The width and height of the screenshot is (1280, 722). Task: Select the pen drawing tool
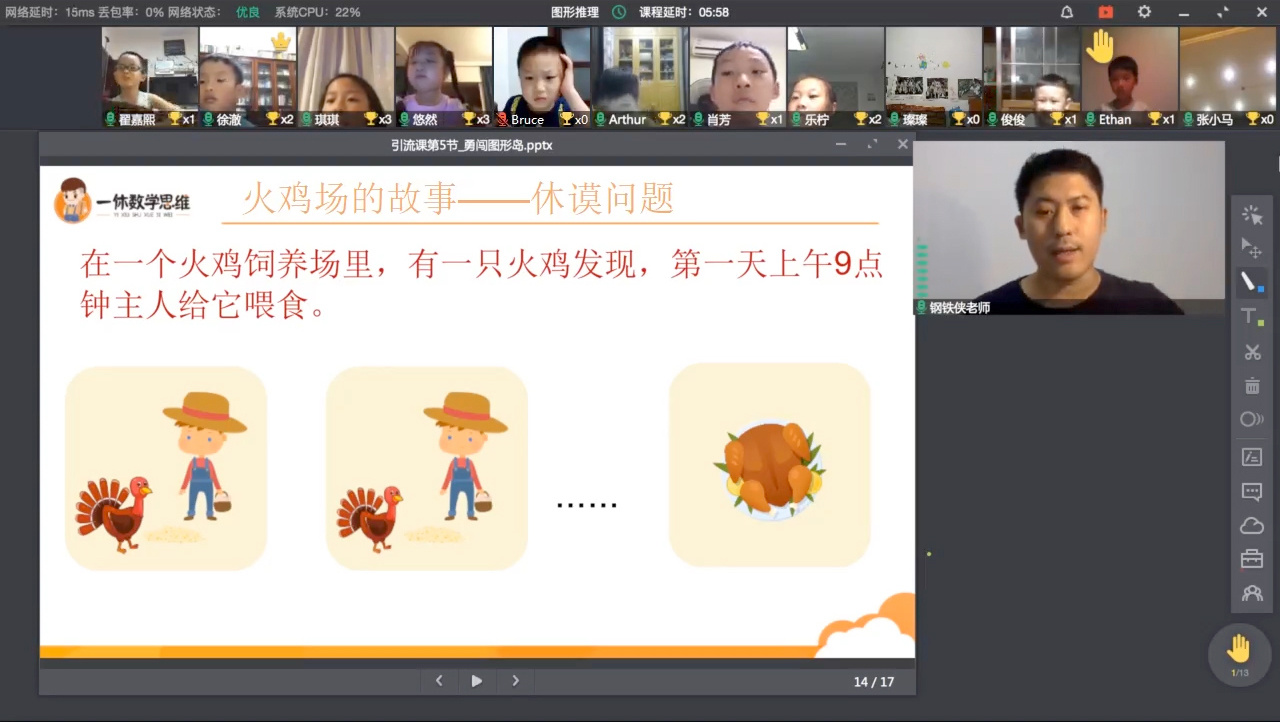point(1252,282)
